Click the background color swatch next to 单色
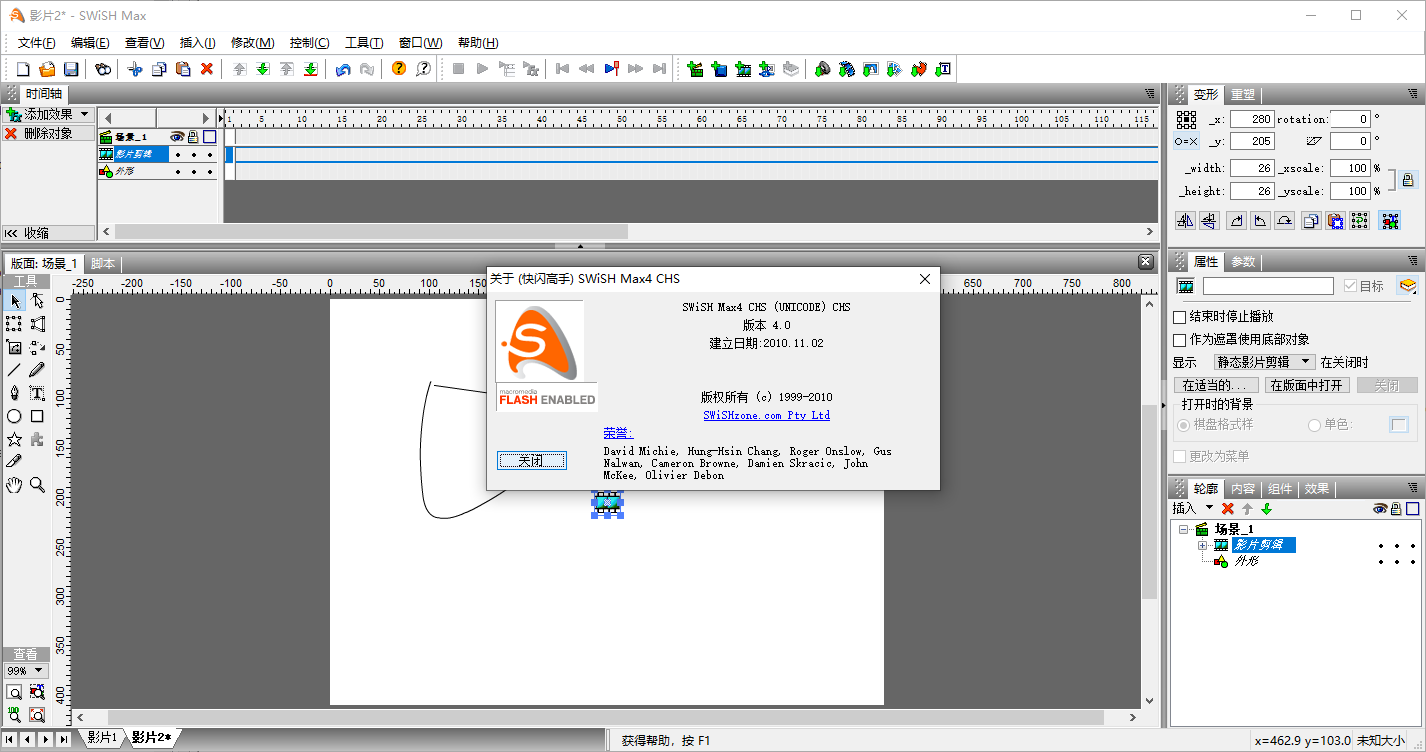This screenshot has width=1426, height=752. [x=1398, y=425]
